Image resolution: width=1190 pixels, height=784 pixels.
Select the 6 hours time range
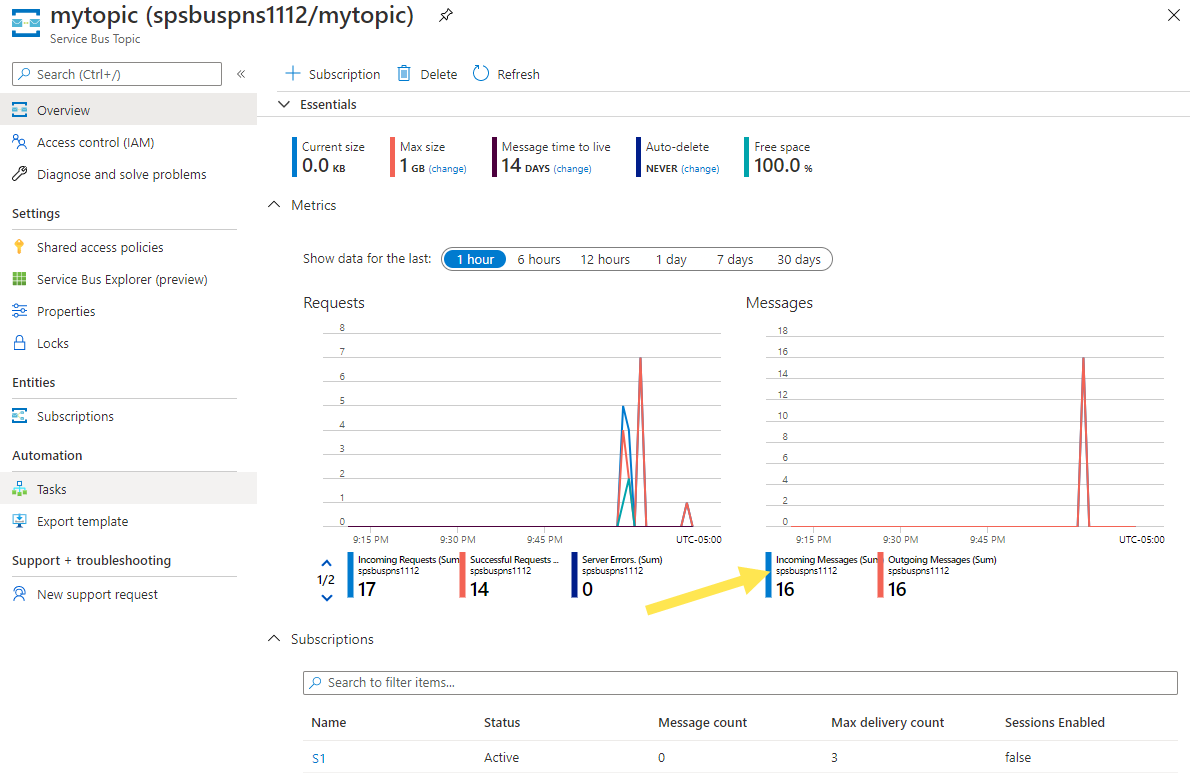(x=538, y=259)
